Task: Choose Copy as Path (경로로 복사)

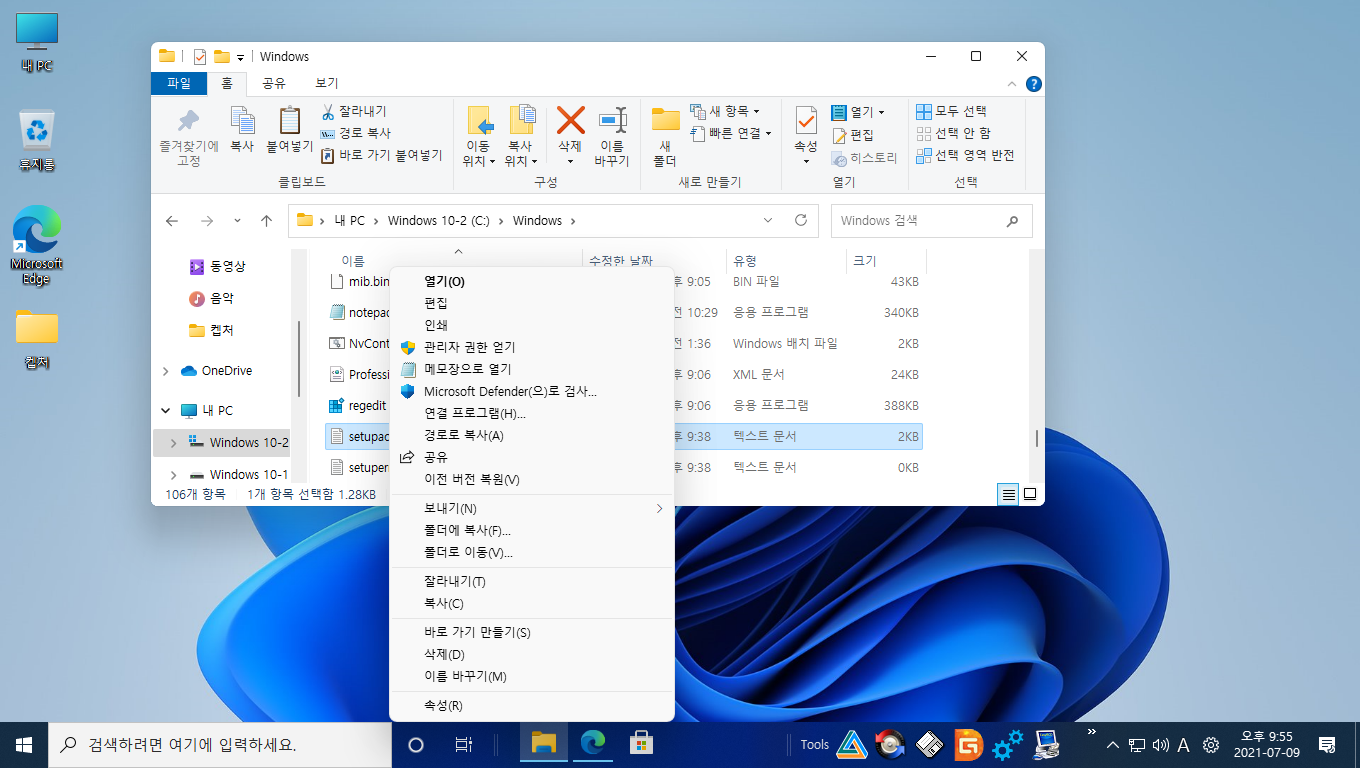Action: coord(531,435)
